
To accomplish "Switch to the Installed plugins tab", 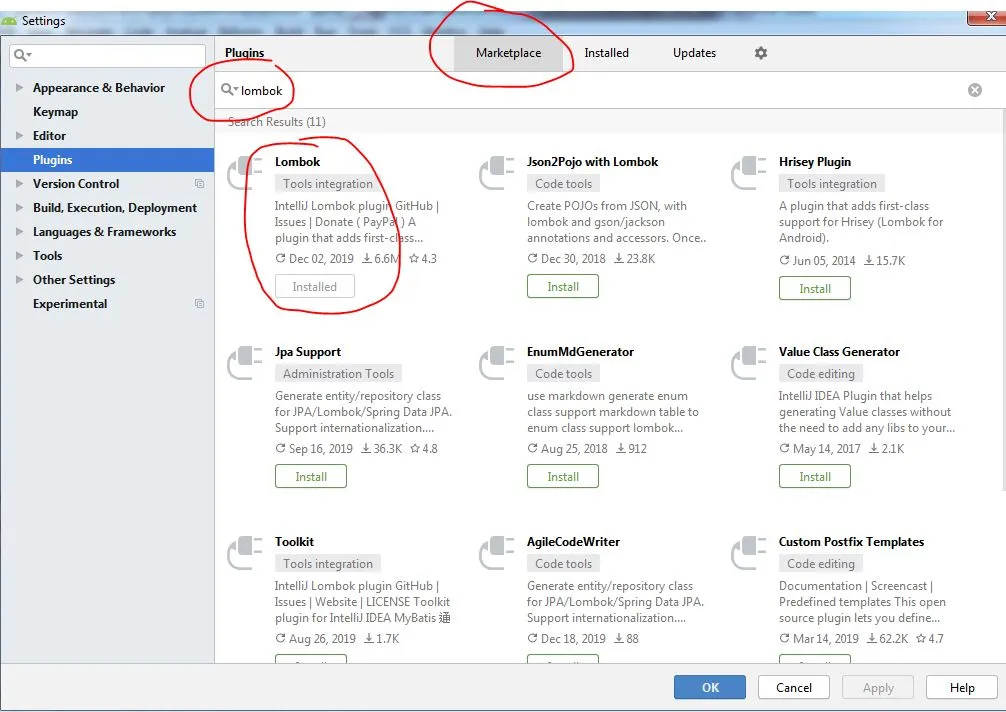I will pyautogui.click(x=606, y=53).
